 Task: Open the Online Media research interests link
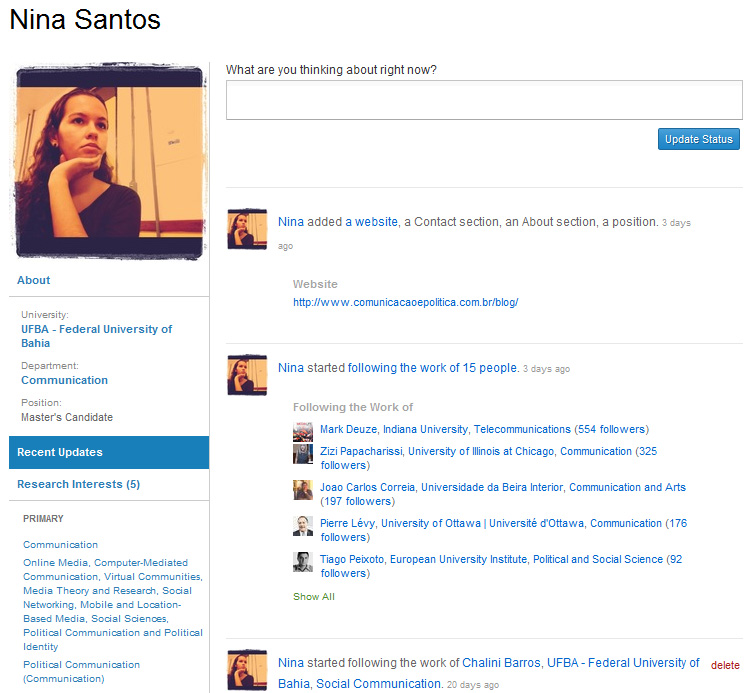click(113, 605)
